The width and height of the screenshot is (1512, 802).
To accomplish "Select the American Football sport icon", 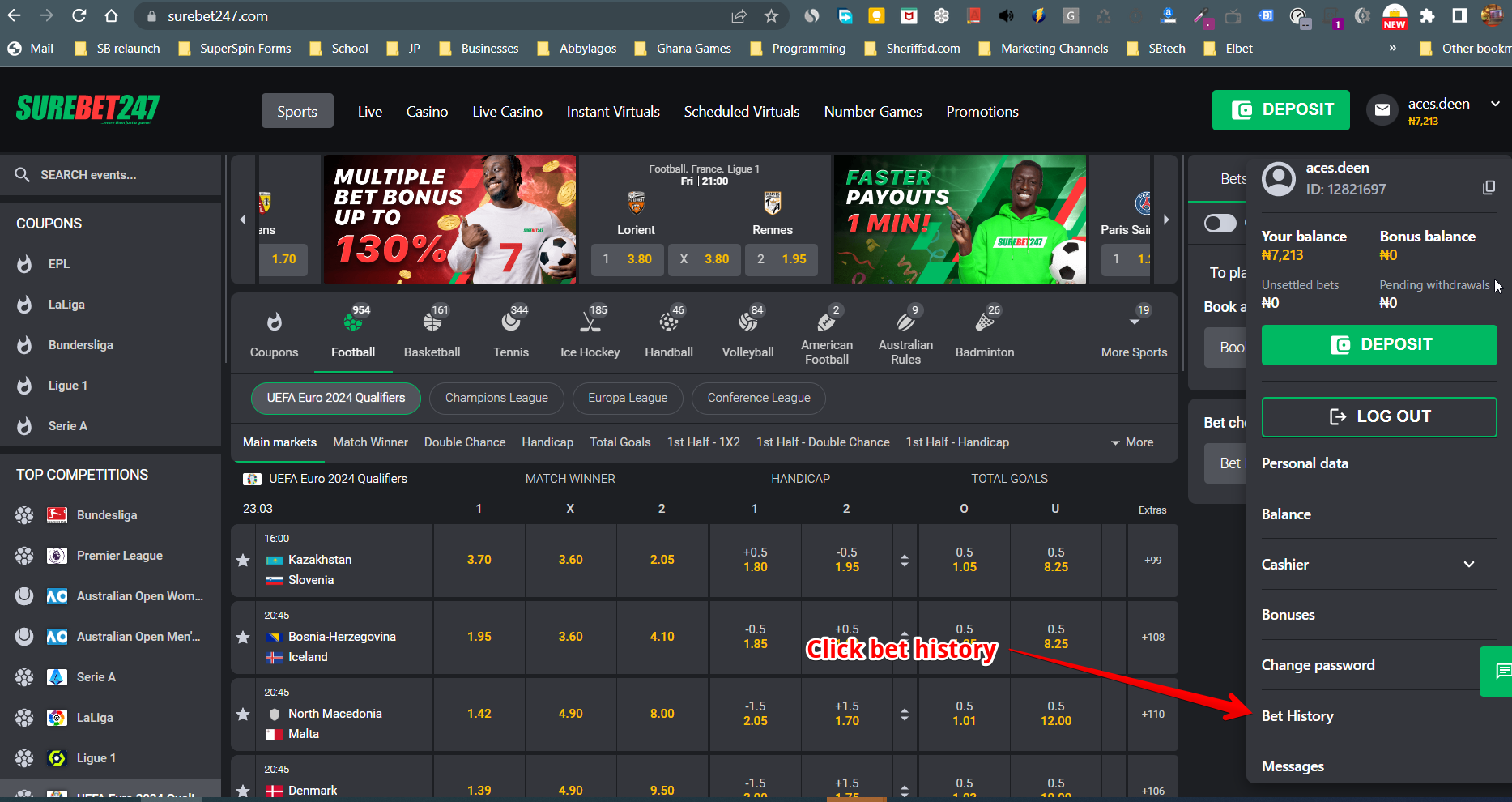I will click(x=827, y=322).
